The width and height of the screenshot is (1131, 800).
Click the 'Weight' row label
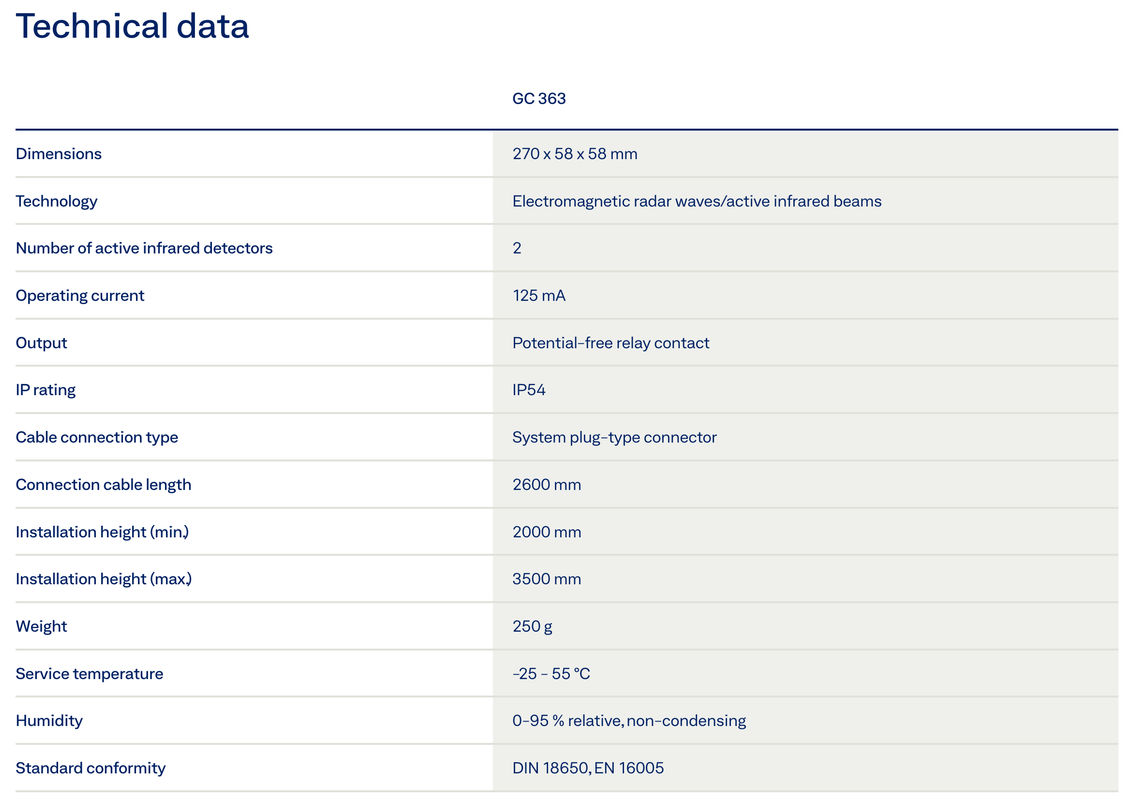pyautogui.click(x=41, y=627)
